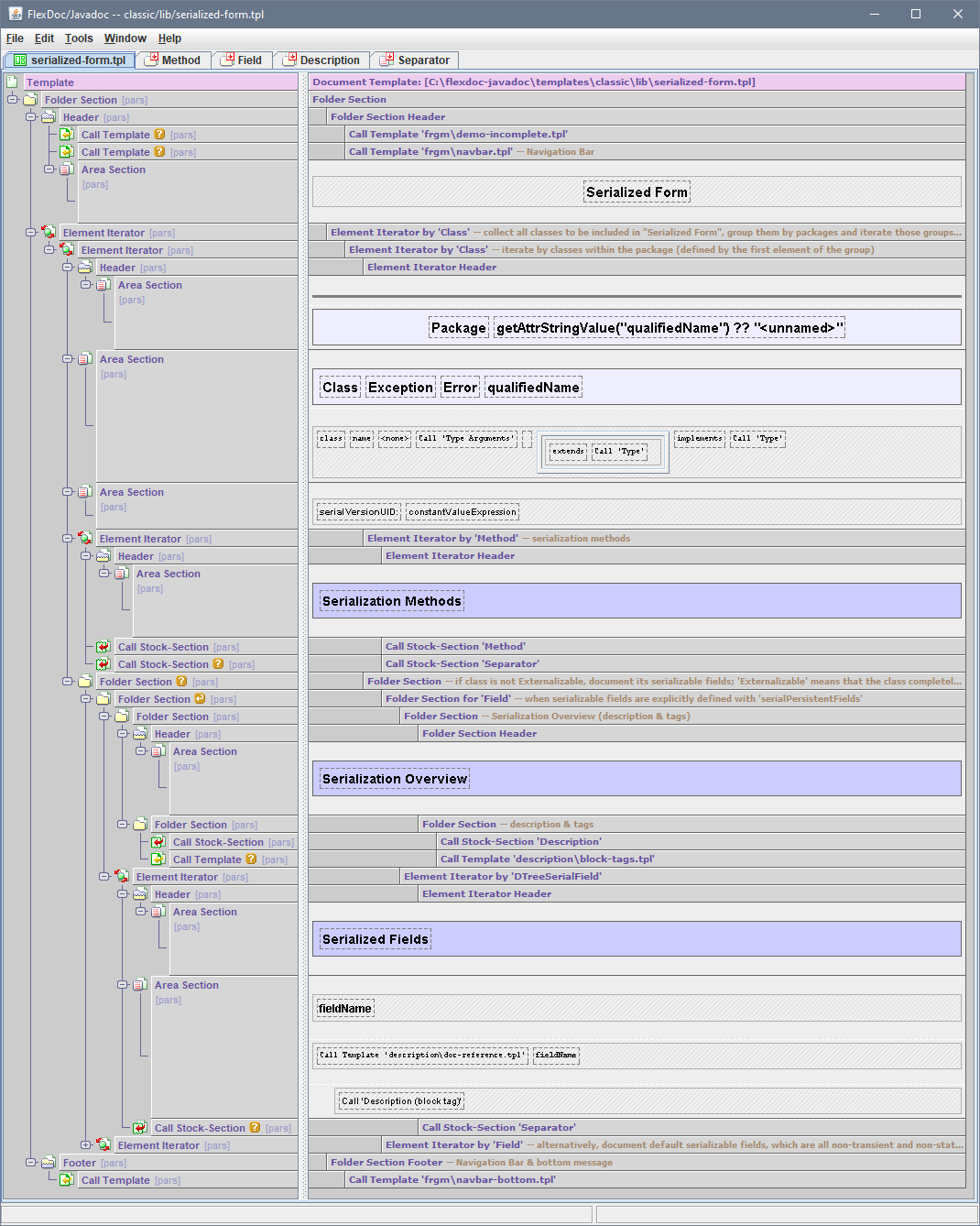Collapse the first Header node under Folder Section
Viewport: 980px width, 1226px height.
(31, 117)
